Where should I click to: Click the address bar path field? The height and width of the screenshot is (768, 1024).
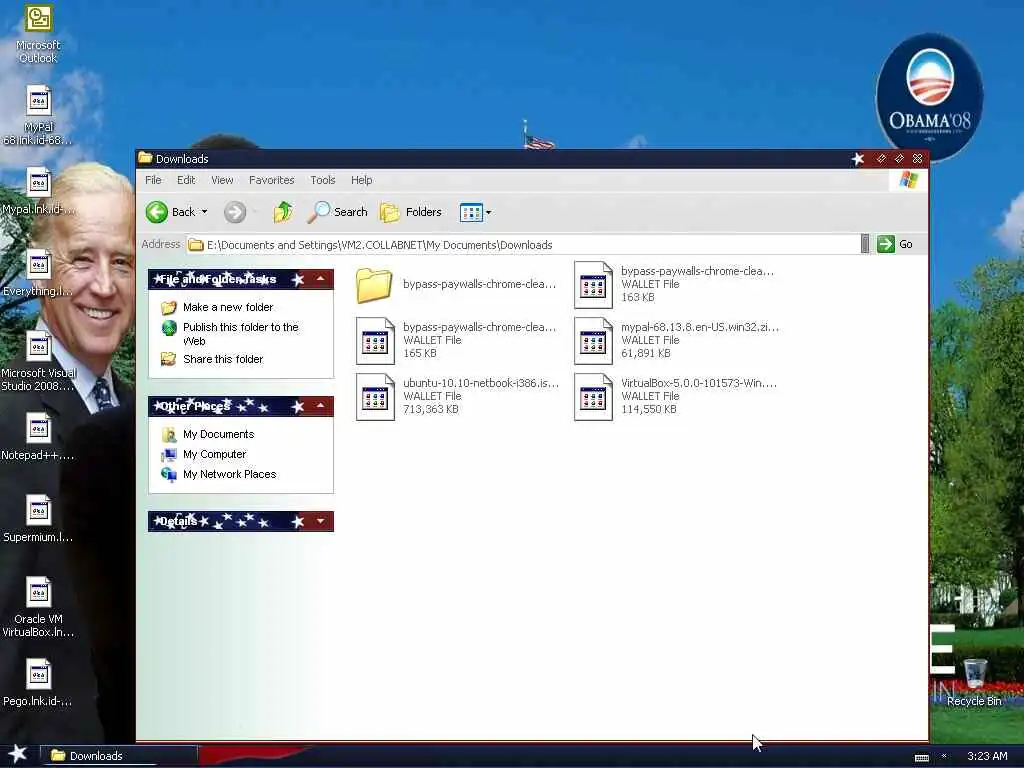coord(523,245)
